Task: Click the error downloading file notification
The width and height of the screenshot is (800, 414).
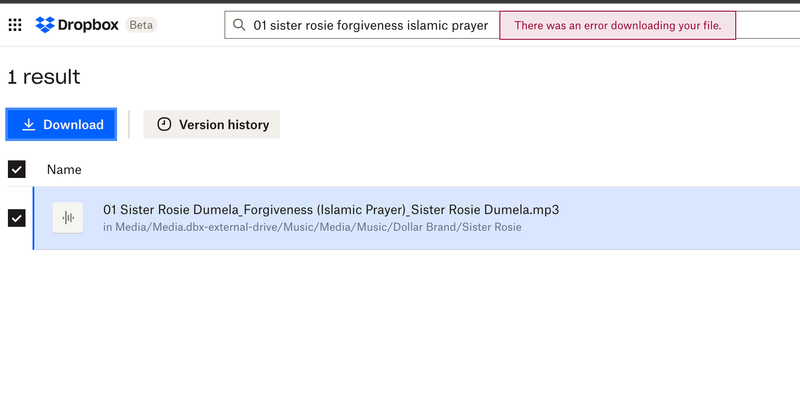Action: pos(617,24)
